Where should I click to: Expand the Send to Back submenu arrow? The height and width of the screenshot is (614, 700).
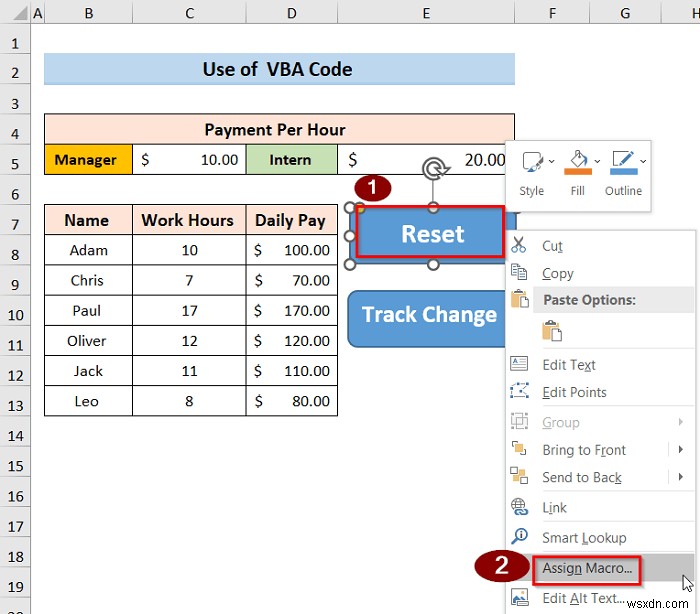click(x=680, y=477)
